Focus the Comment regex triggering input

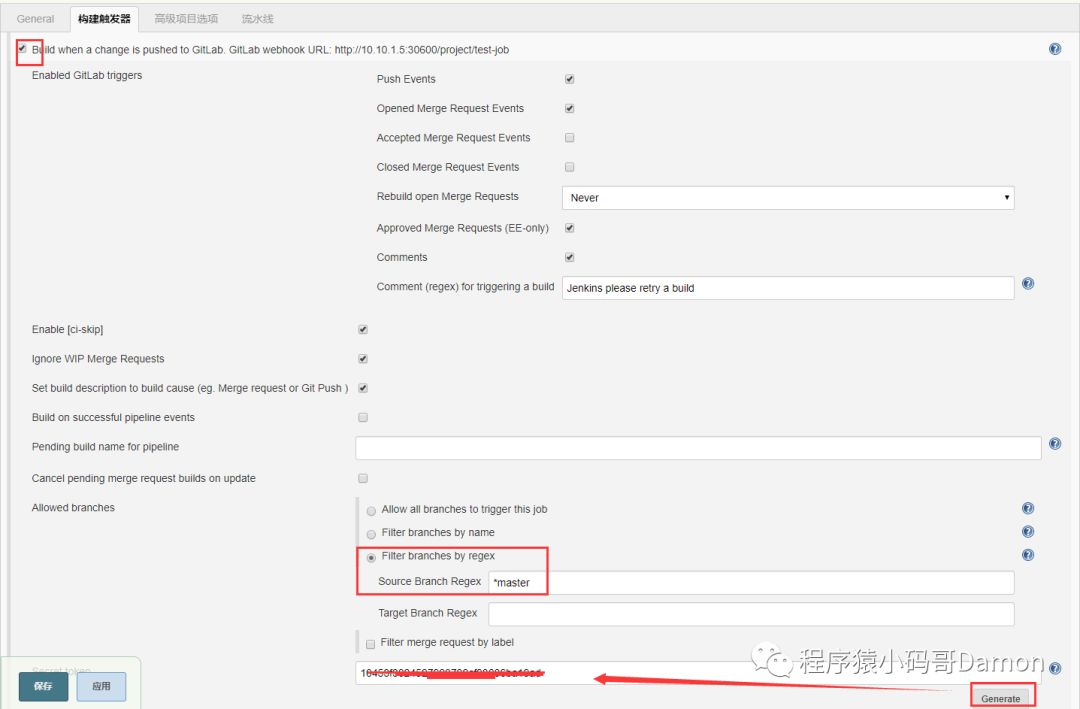[788, 288]
